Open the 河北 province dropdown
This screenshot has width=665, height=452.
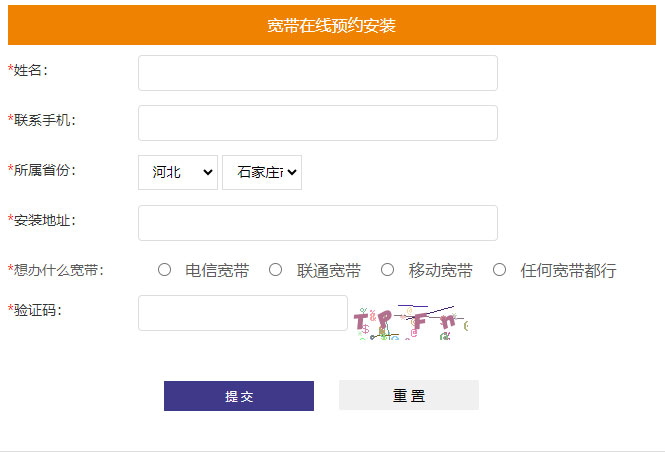click(178, 172)
